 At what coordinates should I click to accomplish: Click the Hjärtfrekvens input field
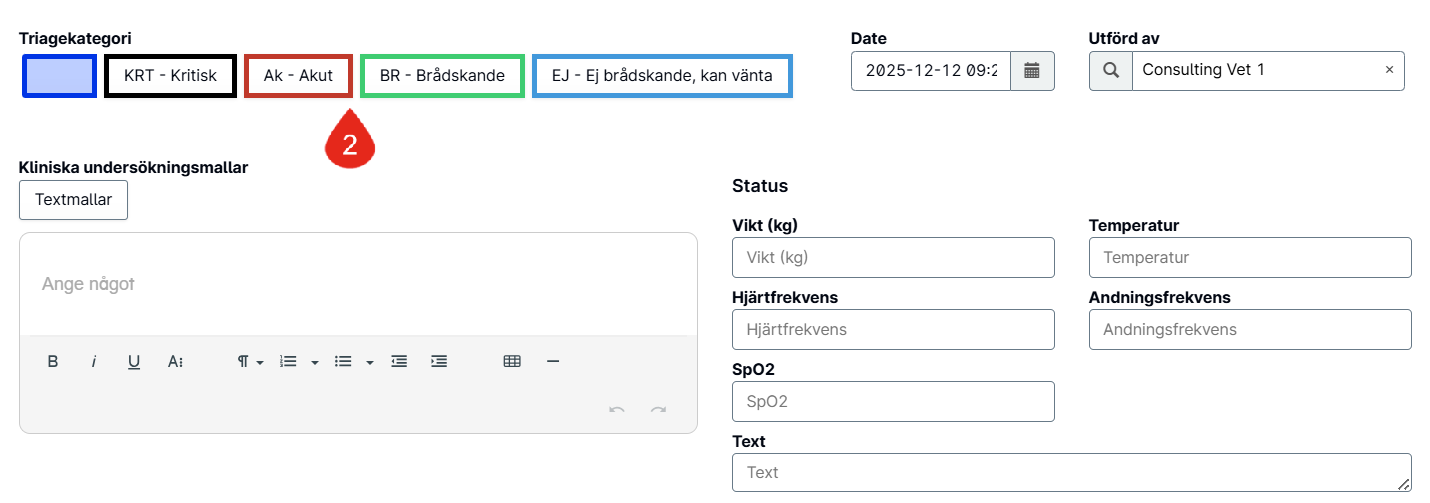click(893, 329)
